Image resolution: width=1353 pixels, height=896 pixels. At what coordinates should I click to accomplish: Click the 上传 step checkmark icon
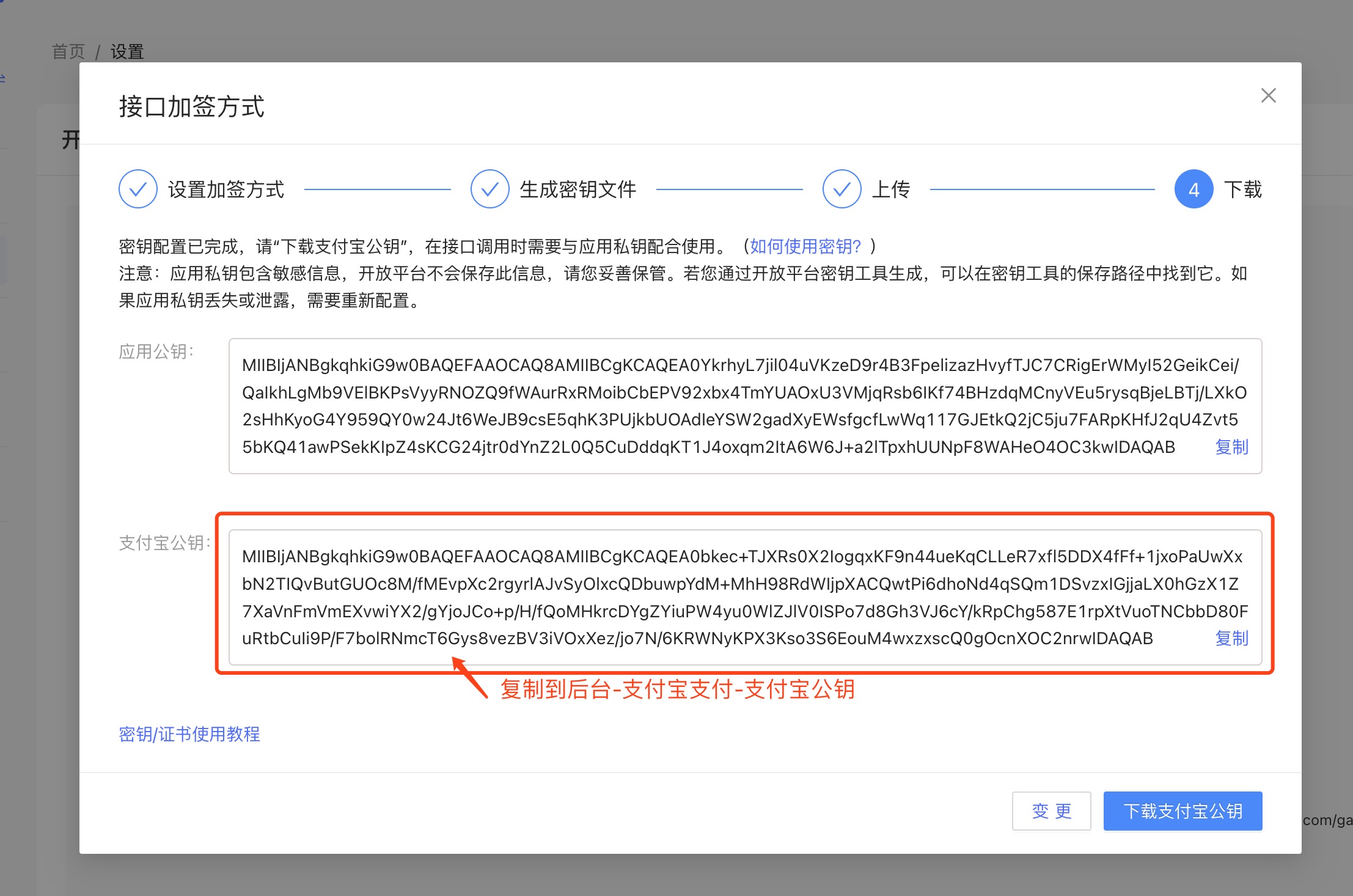(x=842, y=189)
